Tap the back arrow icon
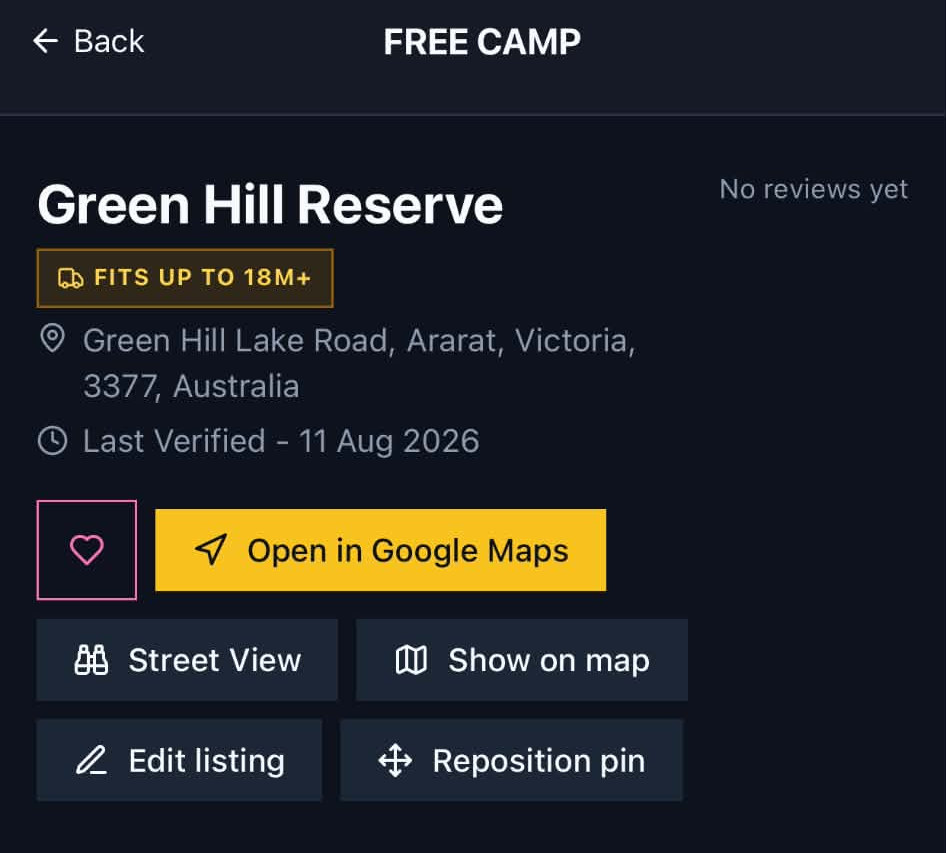946x853 pixels. [x=45, y=42]
